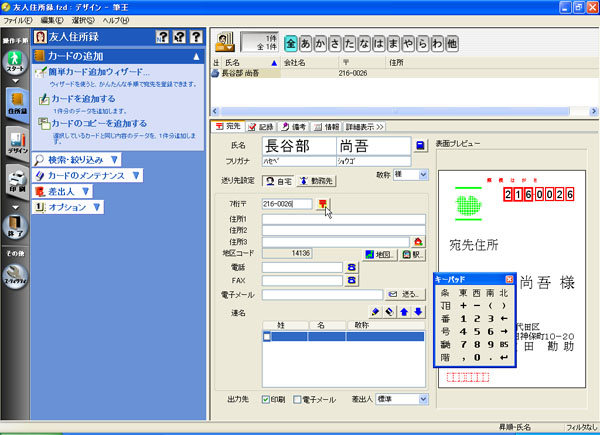This screenshot has height=435, width=600.
Task: Open the ファイル menu
Action: click(17, 20)
